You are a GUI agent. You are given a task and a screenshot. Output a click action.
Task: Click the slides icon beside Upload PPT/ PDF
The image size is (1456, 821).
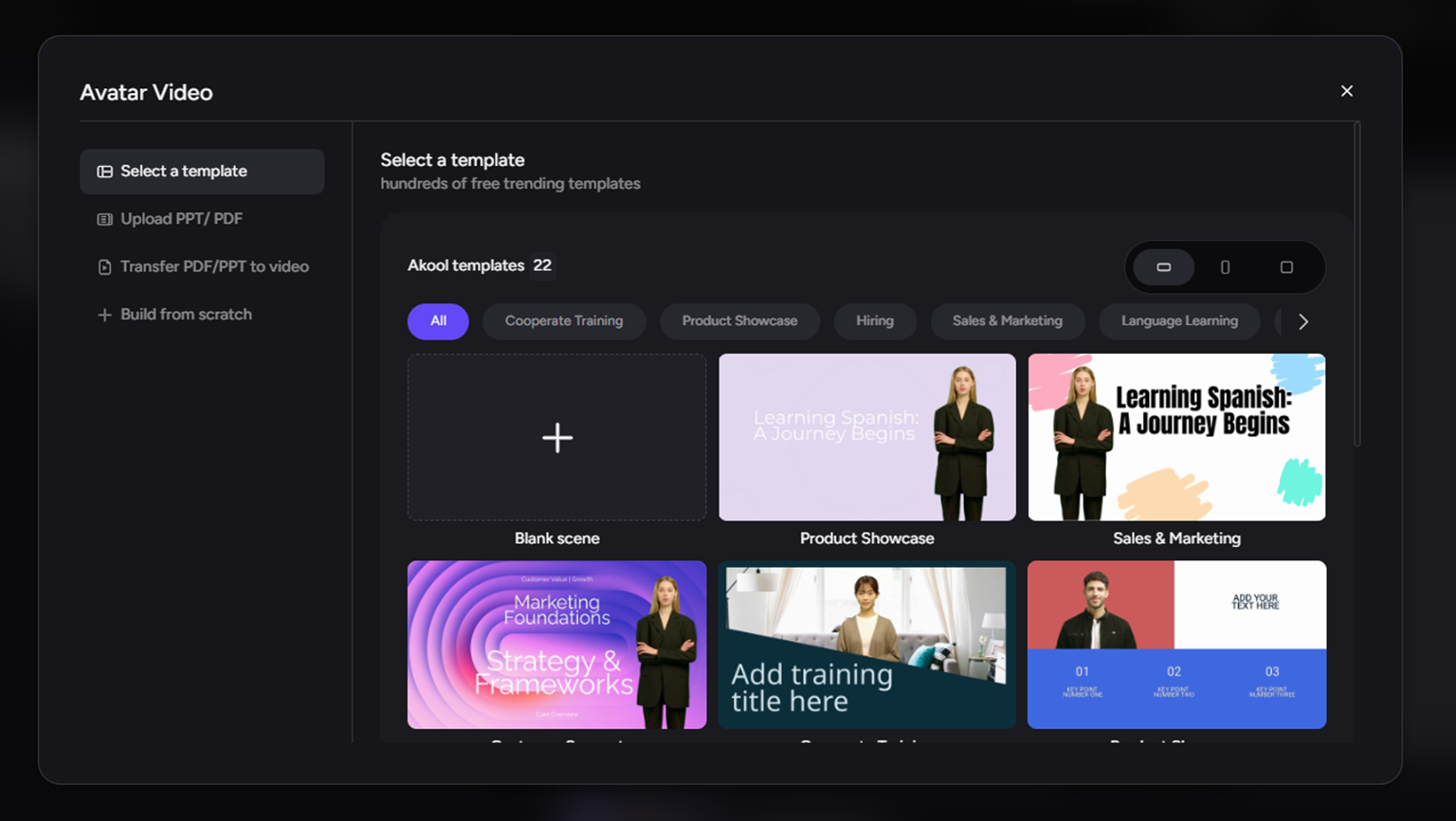(104, 219)
